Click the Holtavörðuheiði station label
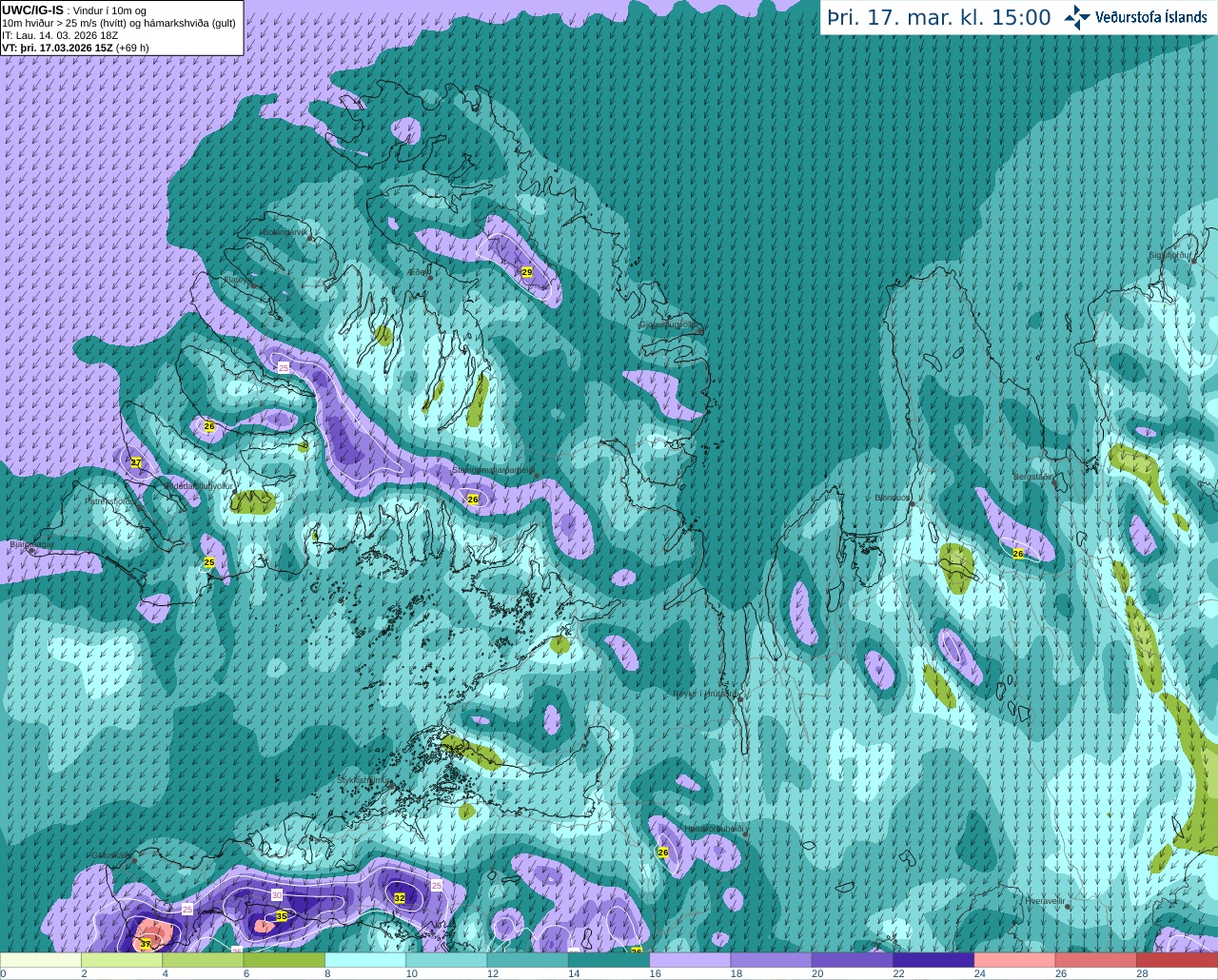The image size is (1218, 980). point(714,829)
